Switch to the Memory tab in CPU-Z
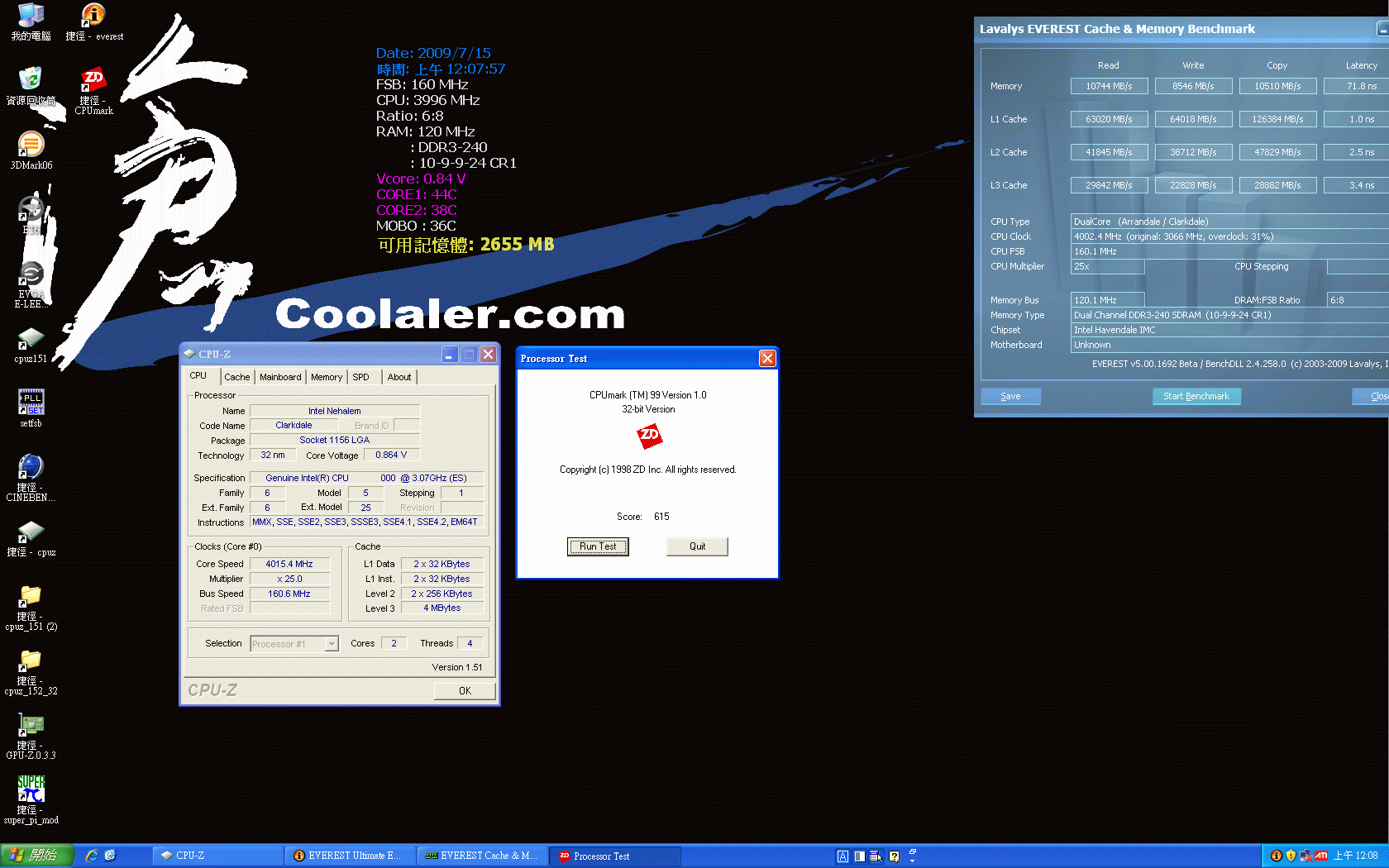This screenshot has width=1389, height=868. pyautogui.click(x=327, y=377)
